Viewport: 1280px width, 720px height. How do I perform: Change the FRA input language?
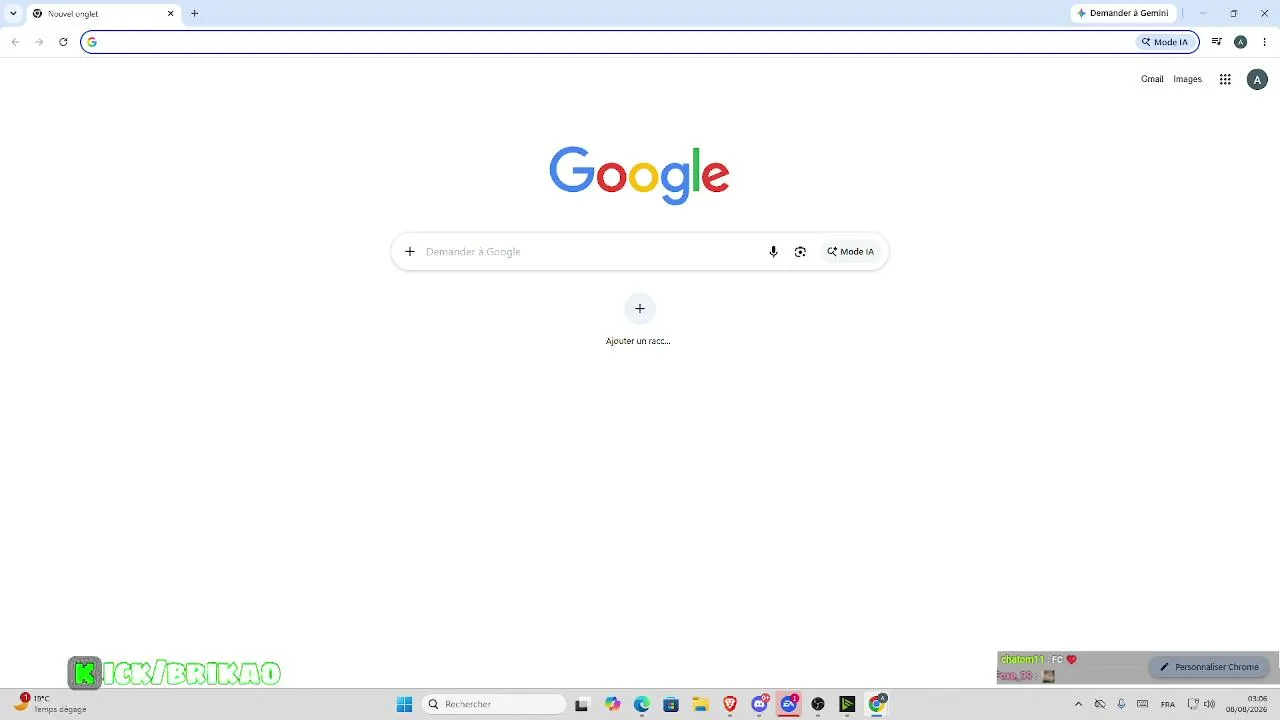coord(1168,705)
